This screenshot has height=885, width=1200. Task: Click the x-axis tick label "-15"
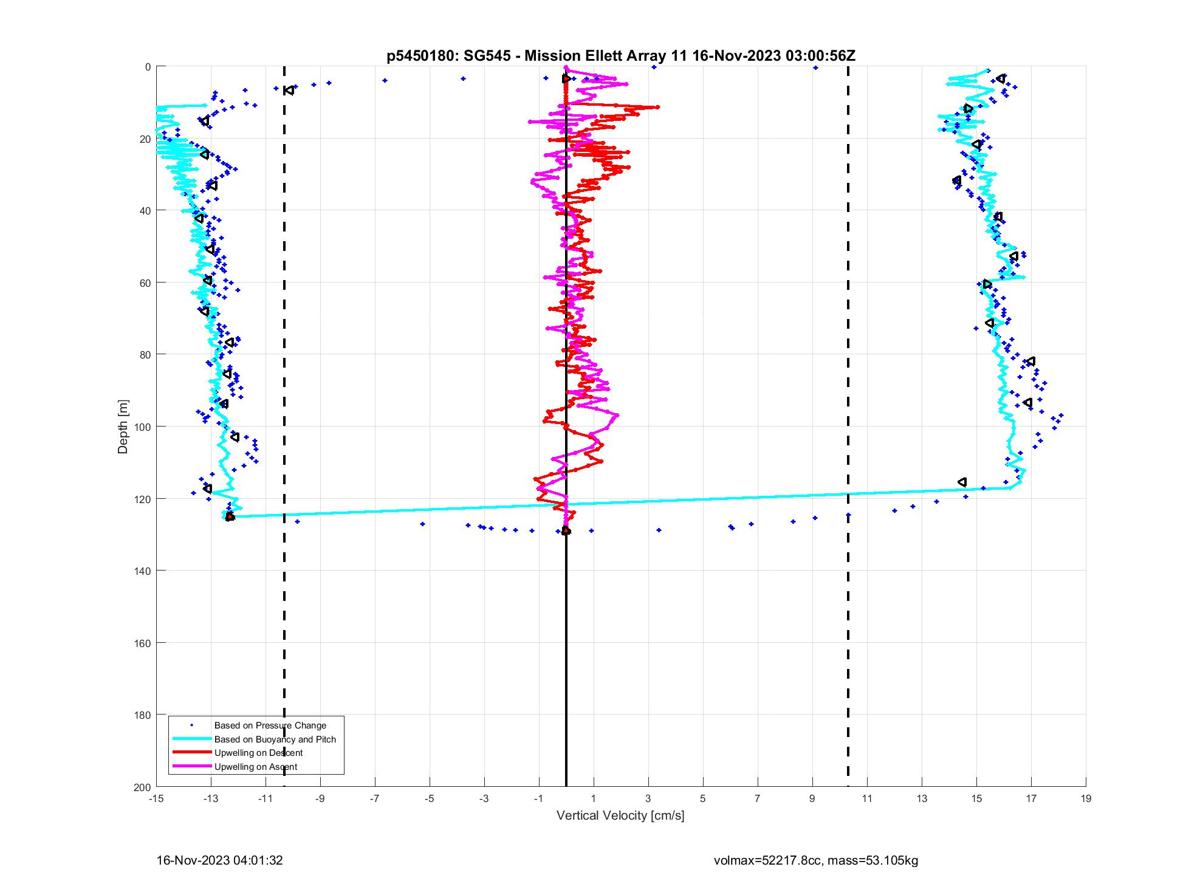coord(156,799)
